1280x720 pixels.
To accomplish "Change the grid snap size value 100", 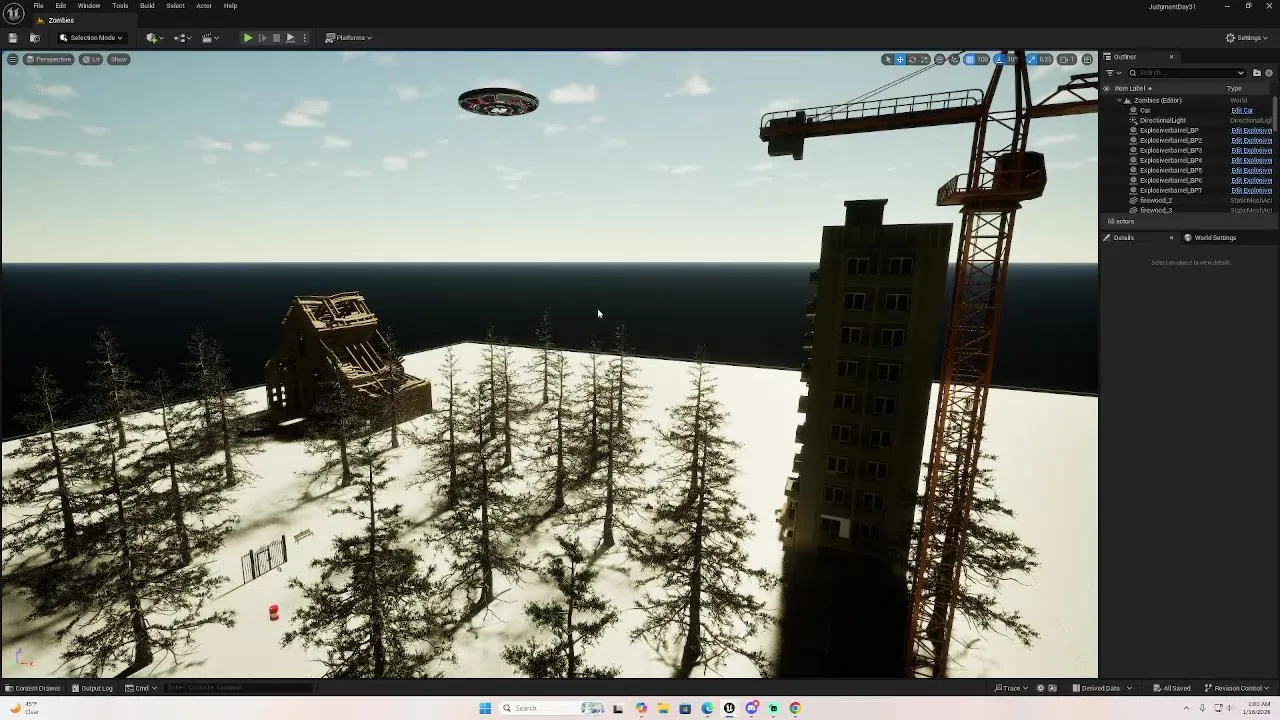I will [983, 59].
